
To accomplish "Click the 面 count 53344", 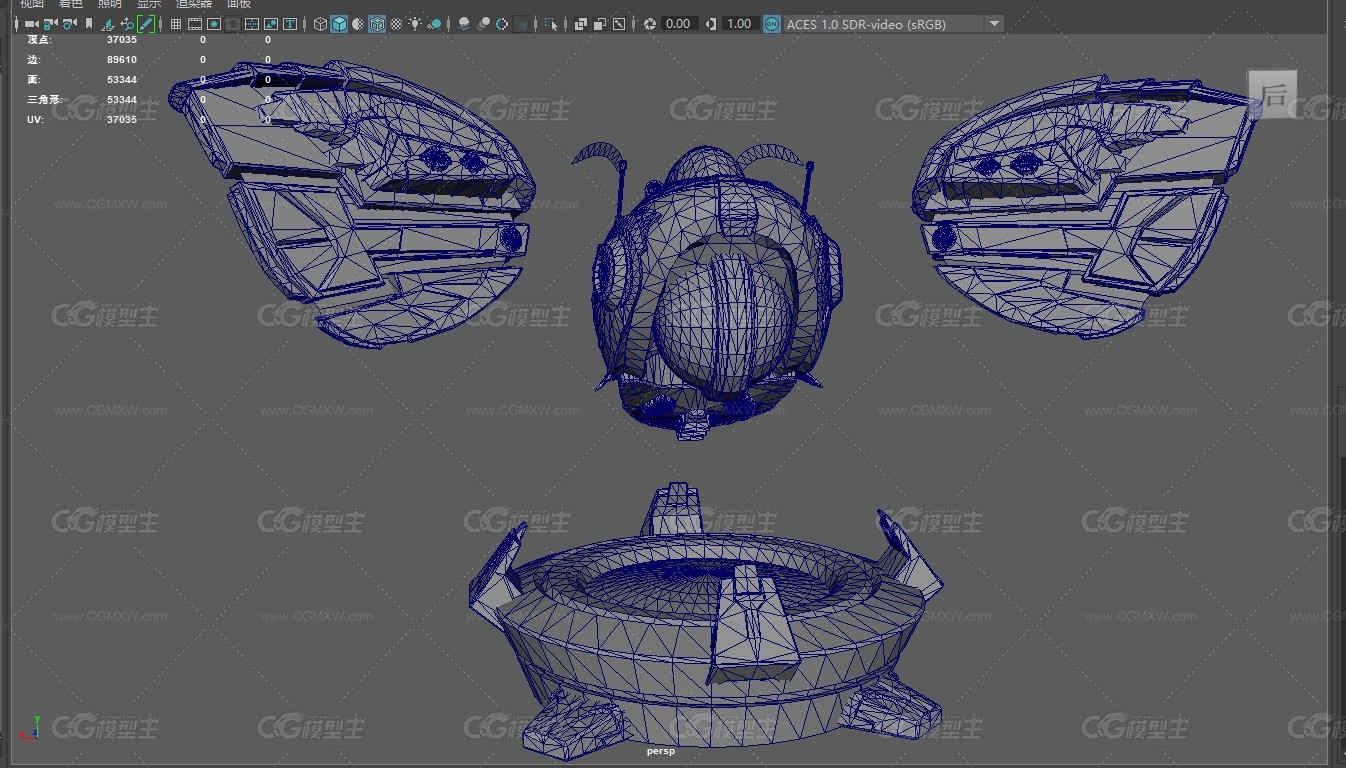I will [121, 80].
